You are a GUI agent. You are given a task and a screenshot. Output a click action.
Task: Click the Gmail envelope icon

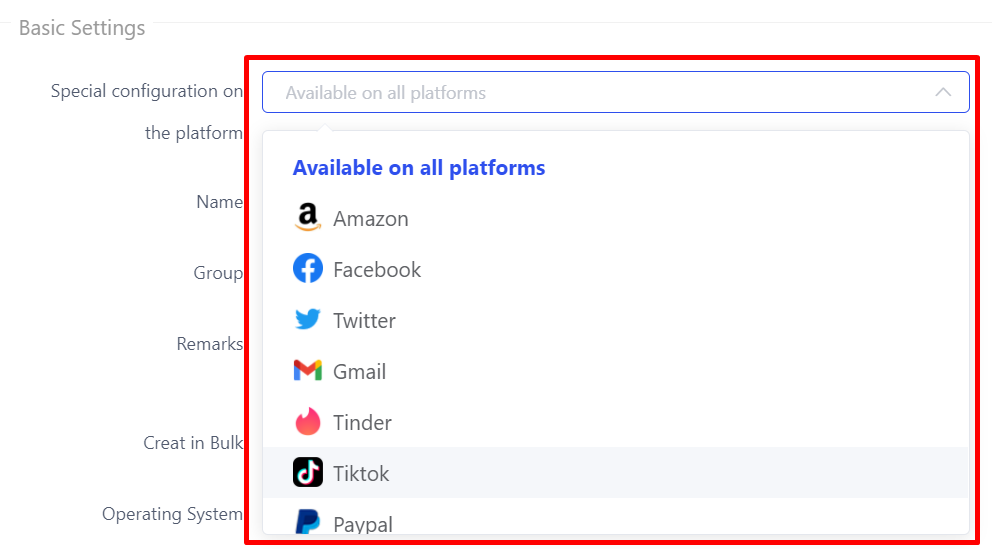(x=307, y=371)
